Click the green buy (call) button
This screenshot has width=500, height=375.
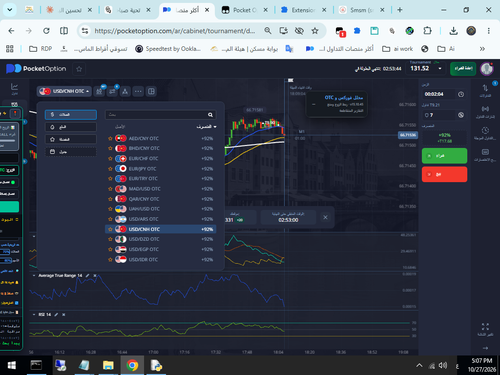tap(444, 156)
